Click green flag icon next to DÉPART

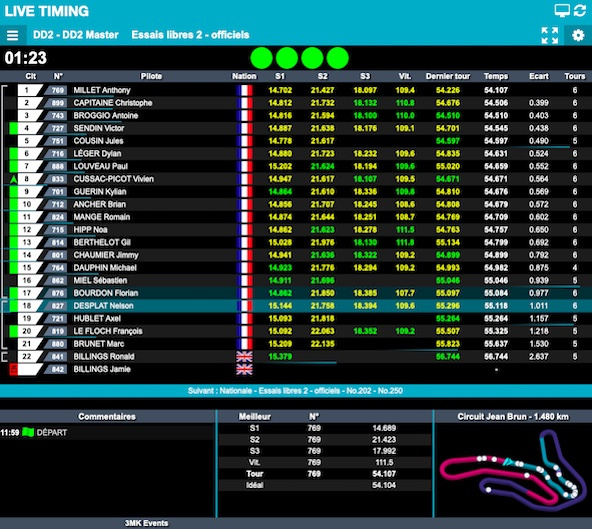pos(28,432)
